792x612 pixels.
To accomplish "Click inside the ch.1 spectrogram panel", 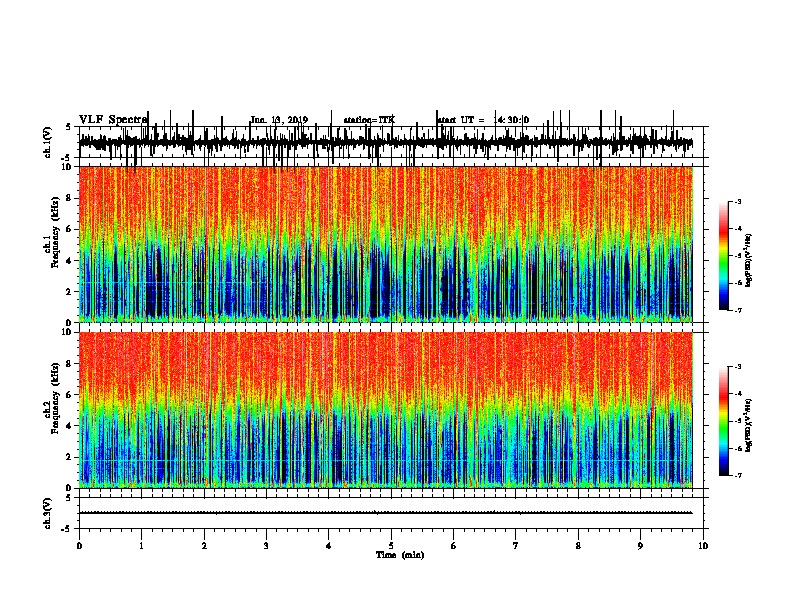I will point(385,244).
